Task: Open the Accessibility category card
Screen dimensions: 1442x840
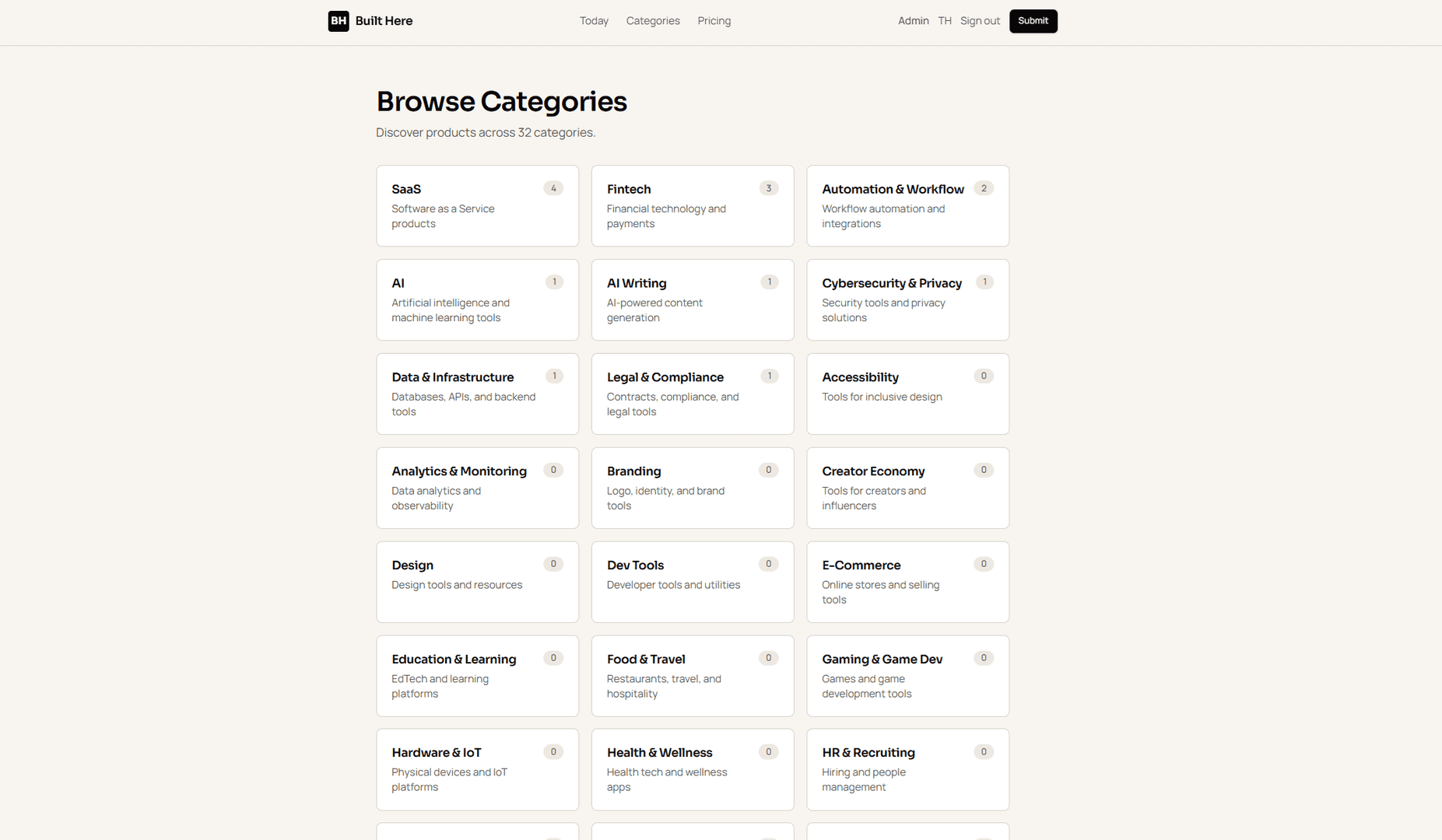Action: pyautogui.click(x=908, y=394)
